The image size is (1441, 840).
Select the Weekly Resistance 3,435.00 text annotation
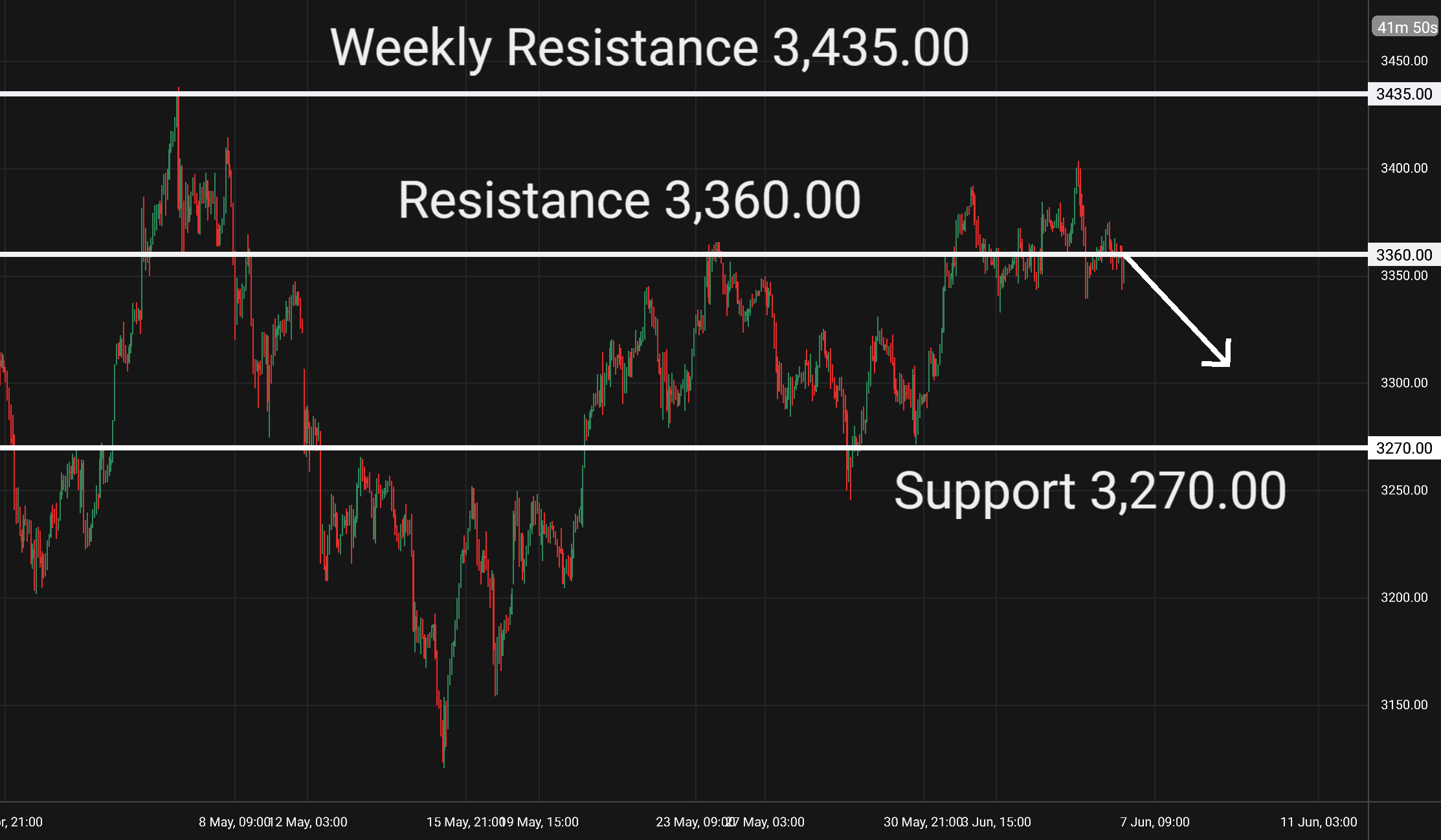tap(649, 47)
